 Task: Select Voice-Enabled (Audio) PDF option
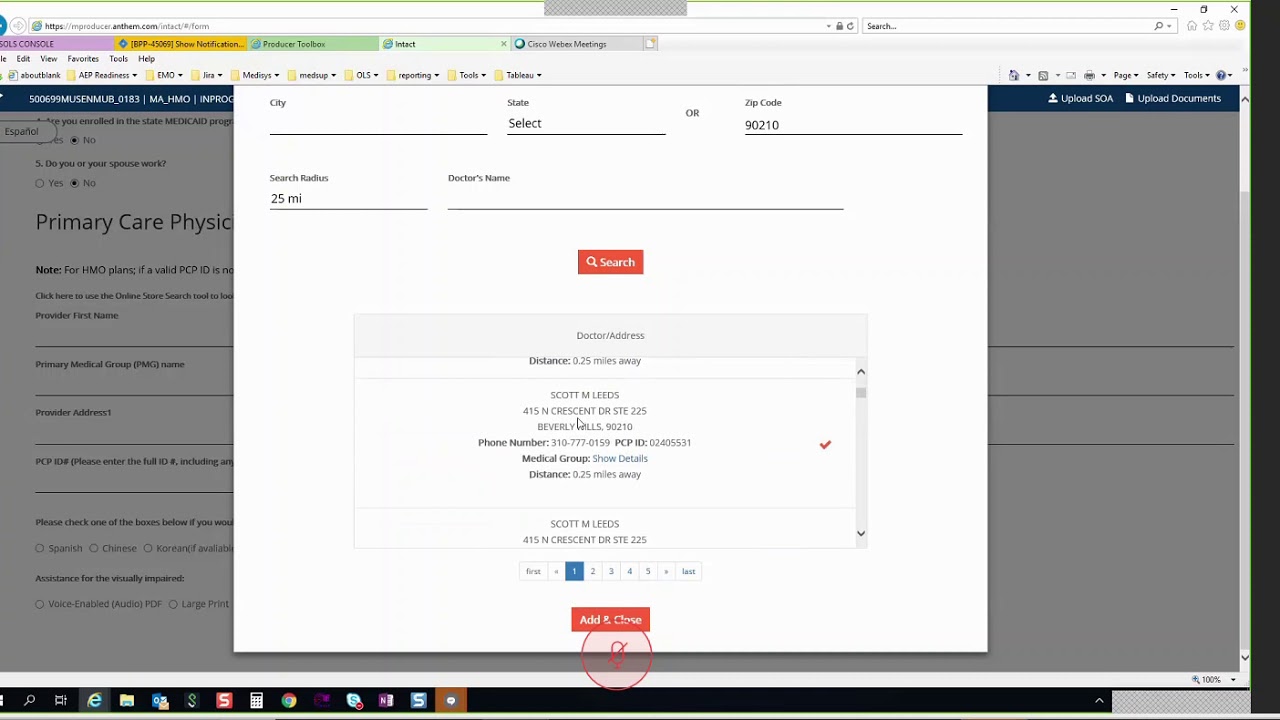[x=40, y=604]
